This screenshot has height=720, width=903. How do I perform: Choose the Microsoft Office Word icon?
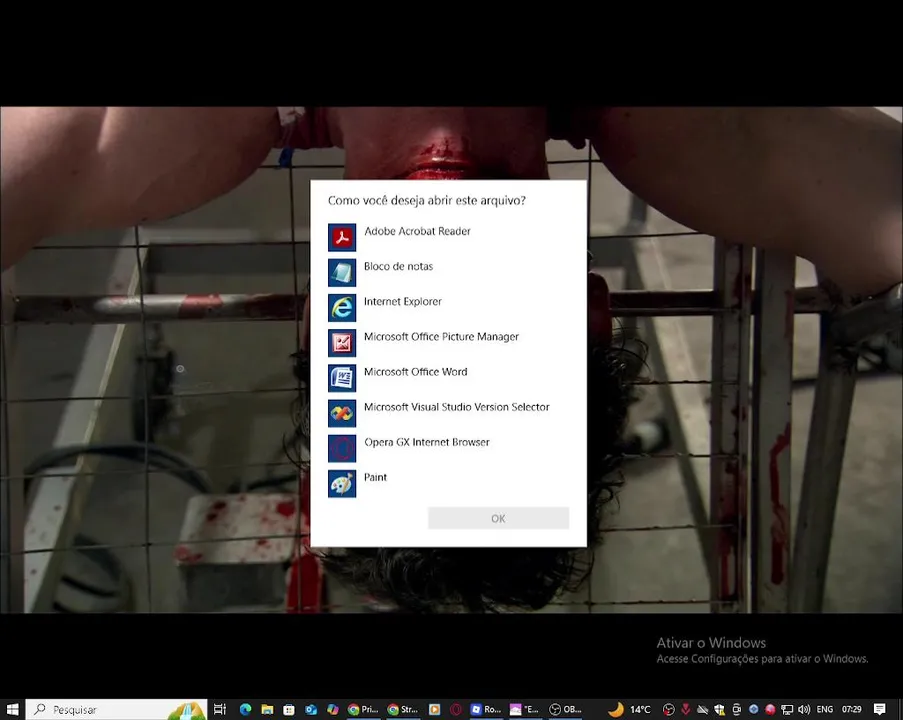[342, 378]
